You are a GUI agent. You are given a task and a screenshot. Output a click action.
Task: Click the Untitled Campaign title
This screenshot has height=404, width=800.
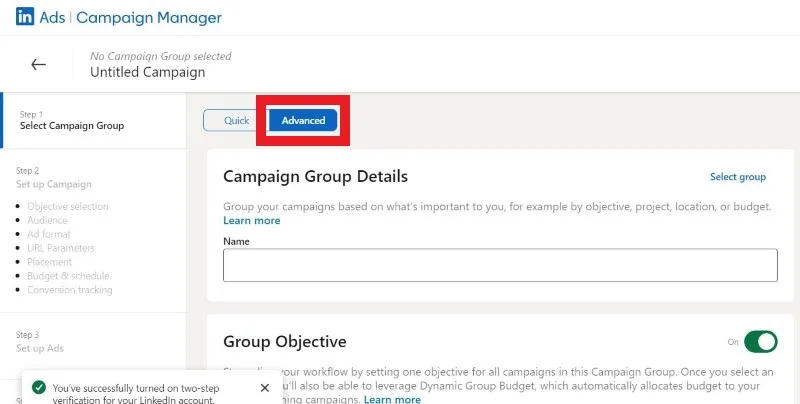147,72
